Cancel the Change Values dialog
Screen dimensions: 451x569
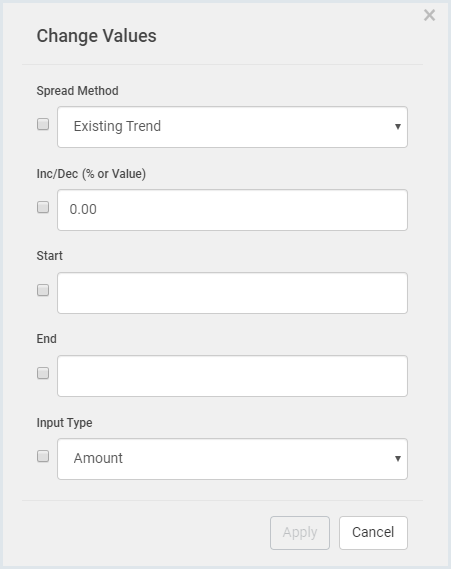(373, 533)
